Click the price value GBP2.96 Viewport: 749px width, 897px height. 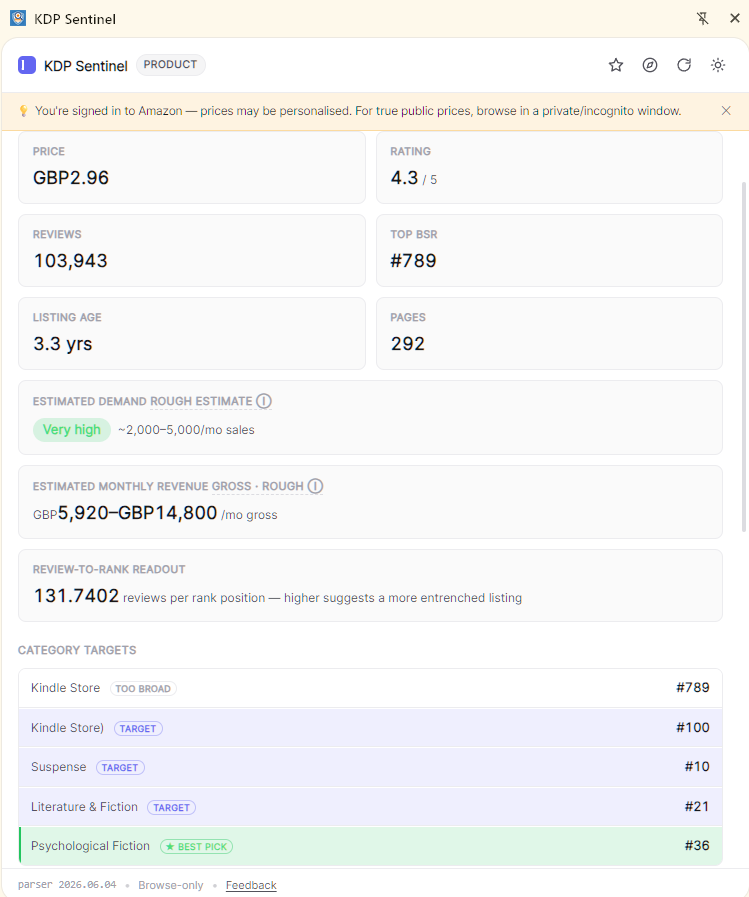point(71,178)
